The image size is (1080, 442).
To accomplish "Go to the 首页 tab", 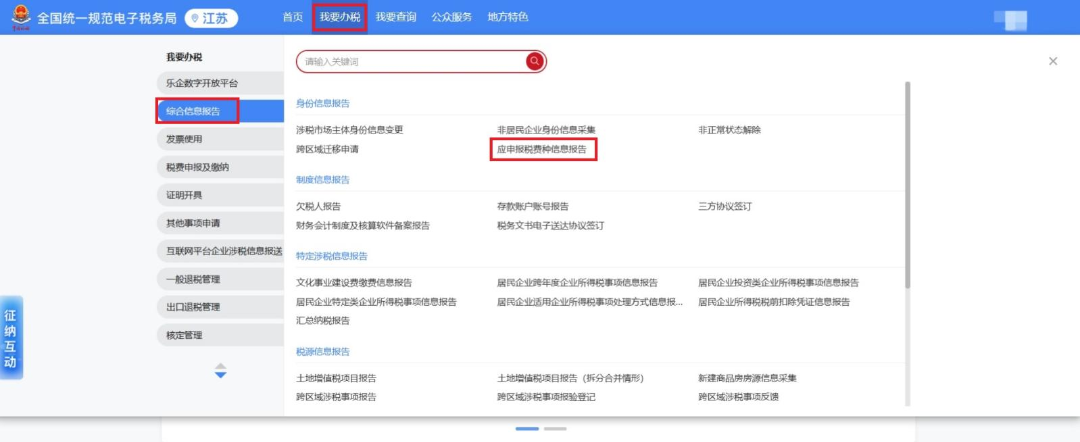I will [292, 17].
